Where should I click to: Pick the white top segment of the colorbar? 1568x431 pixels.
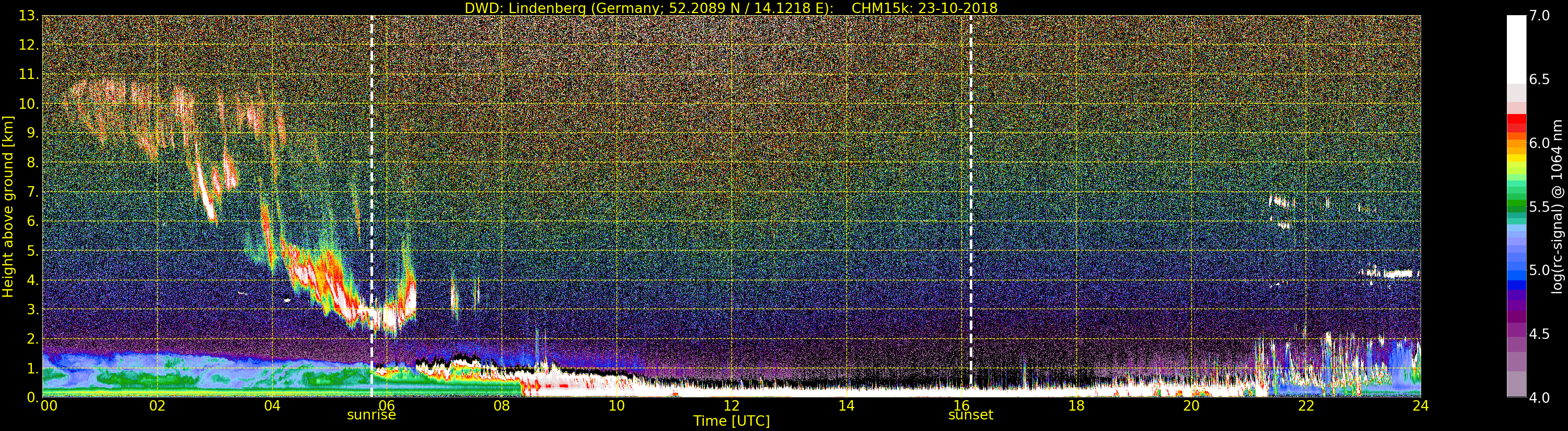[1516, 49]
